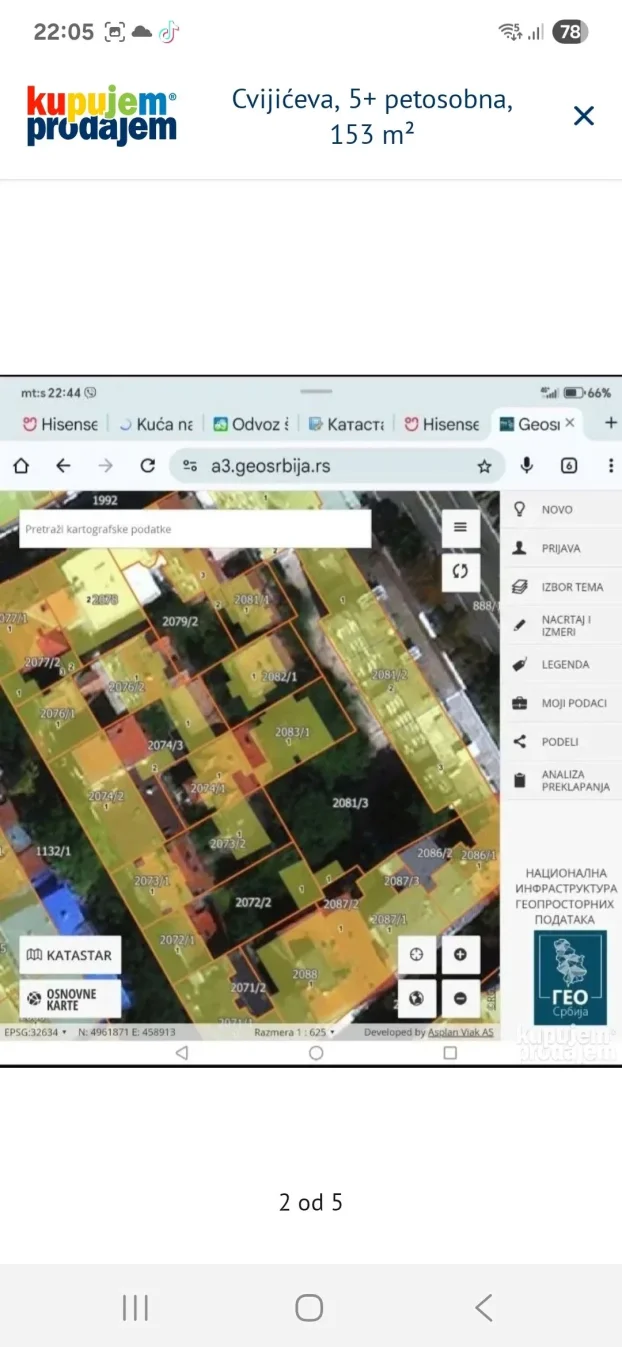The width and height of the screenshot is (622, 1347).
Task: Open the map hamburger menu button
Action: [460, 527]
